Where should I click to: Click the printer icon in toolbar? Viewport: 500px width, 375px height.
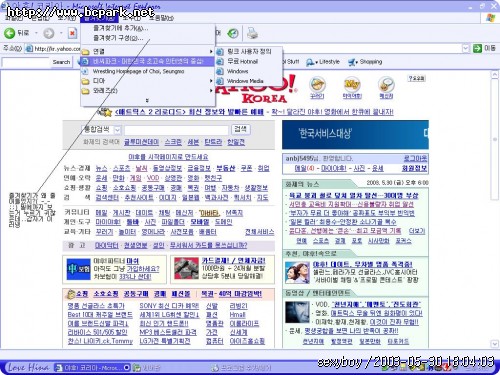click(252, 33)
